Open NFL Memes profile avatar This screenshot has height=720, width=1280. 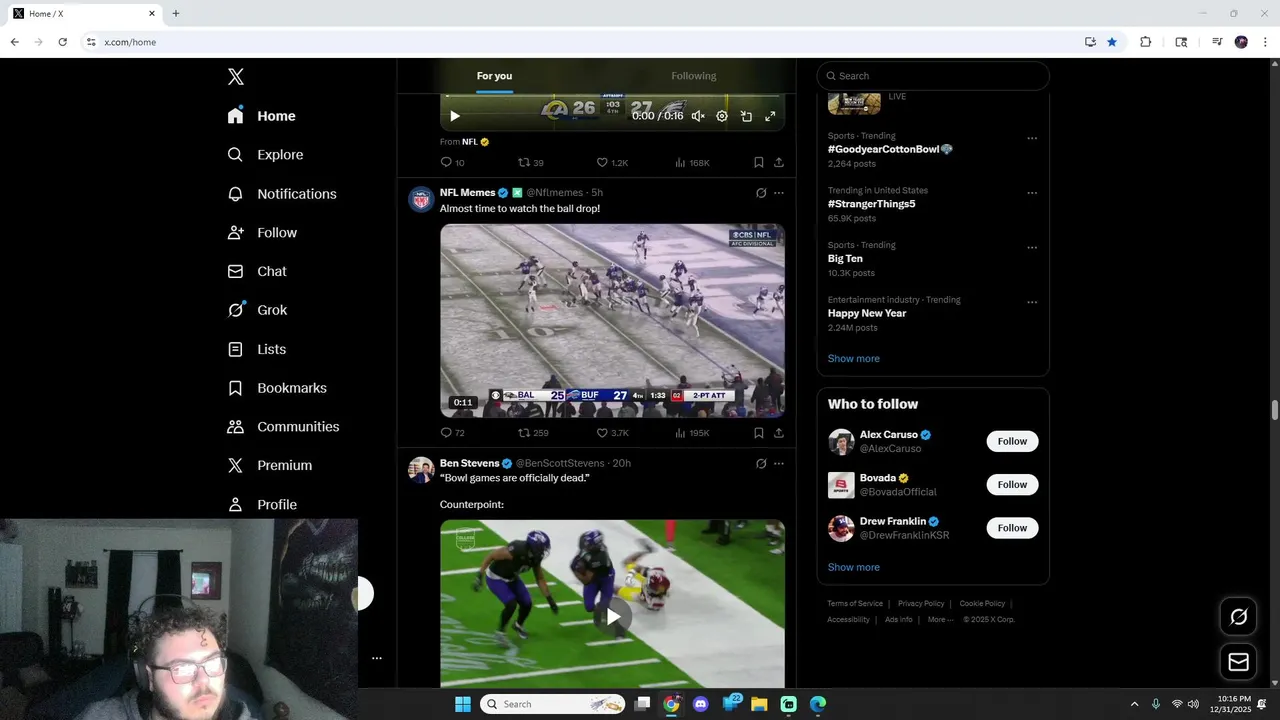[421, 199]
